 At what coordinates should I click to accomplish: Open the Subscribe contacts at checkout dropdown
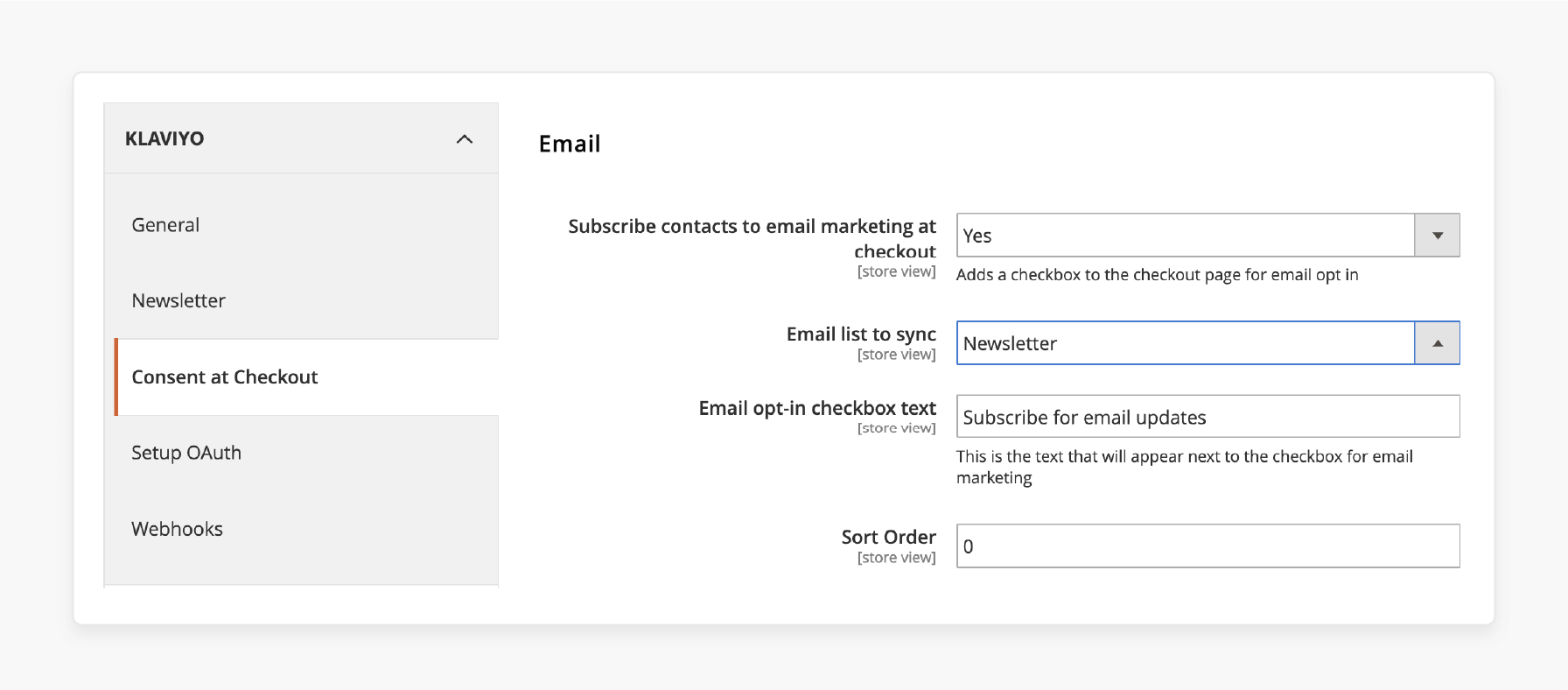(1207, 235)
